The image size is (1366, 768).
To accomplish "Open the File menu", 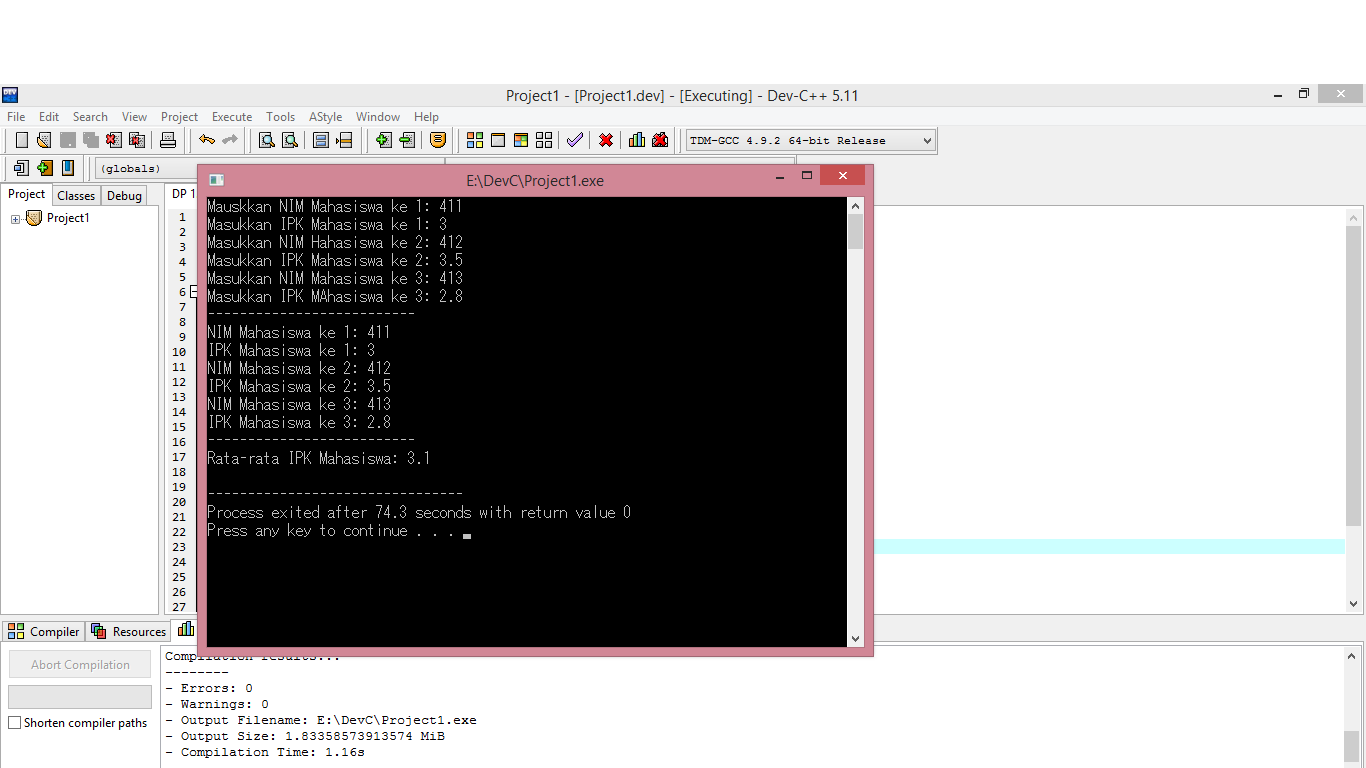I will (16, 117).
